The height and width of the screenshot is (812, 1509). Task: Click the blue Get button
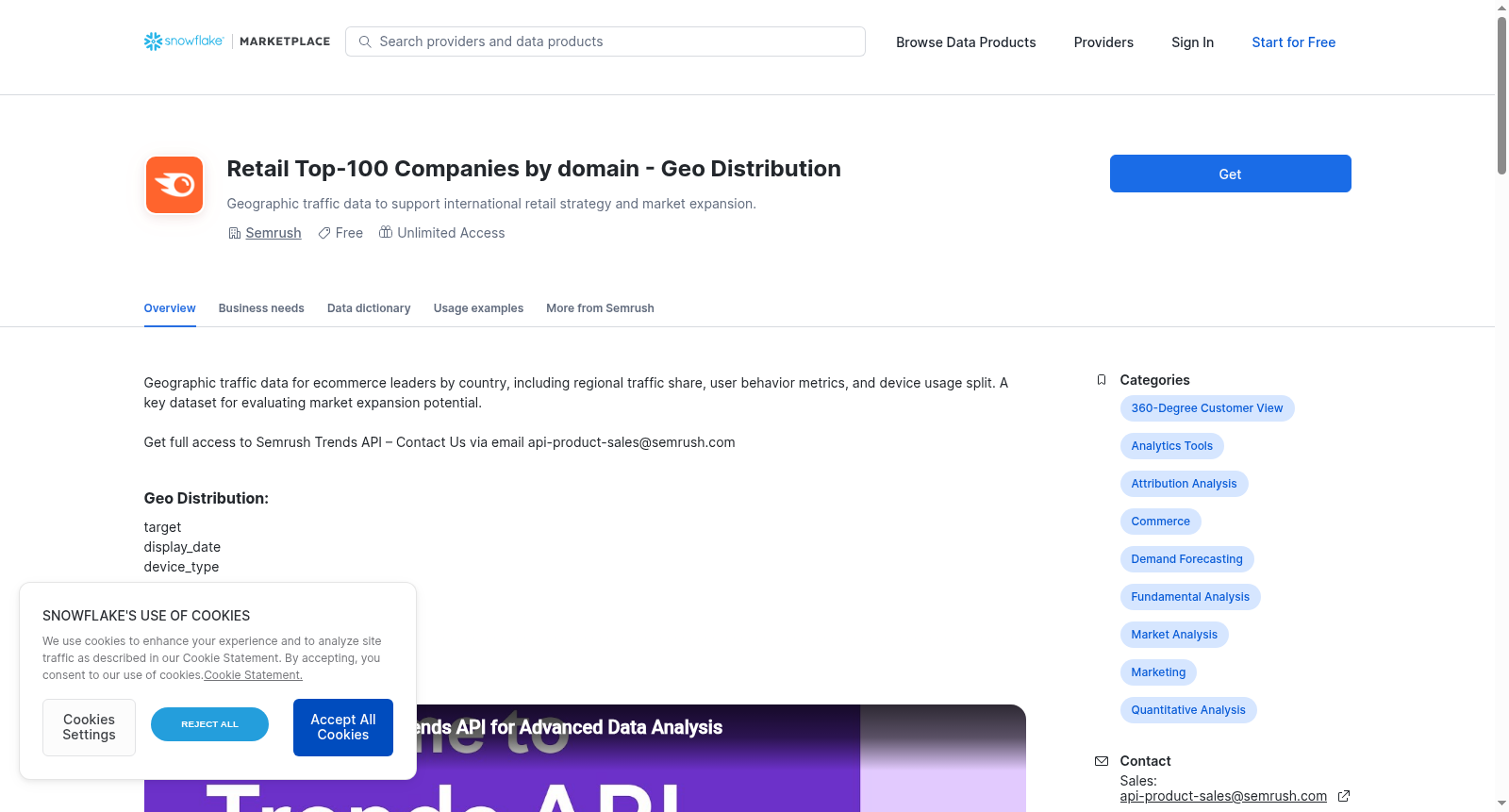pos(1230,174)
